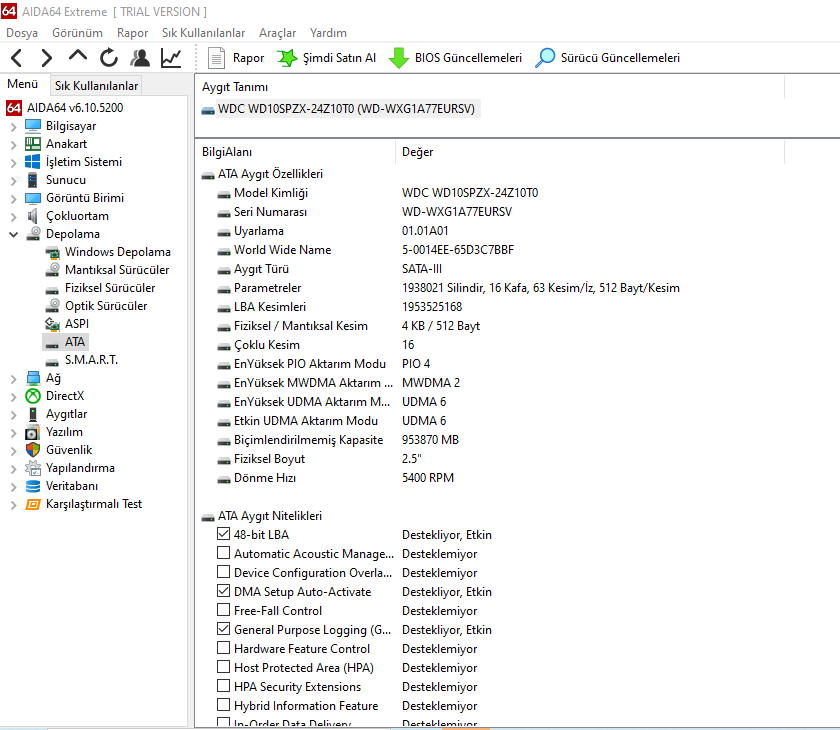Click the Depolama disk icon
The height and width of the screenshot is (730, 840).
pos(33,234)
